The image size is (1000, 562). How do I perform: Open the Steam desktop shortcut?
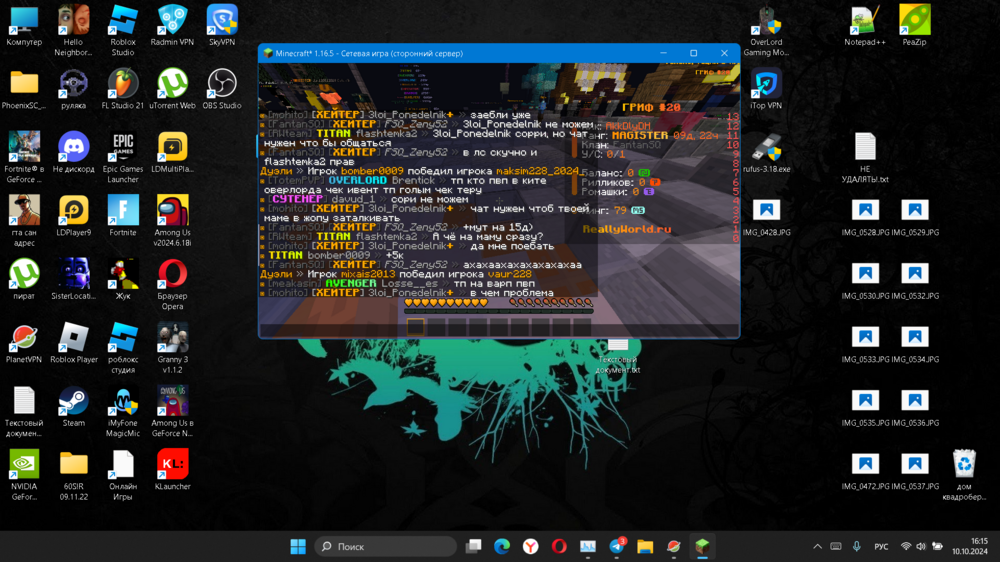(x=73, y=406)
